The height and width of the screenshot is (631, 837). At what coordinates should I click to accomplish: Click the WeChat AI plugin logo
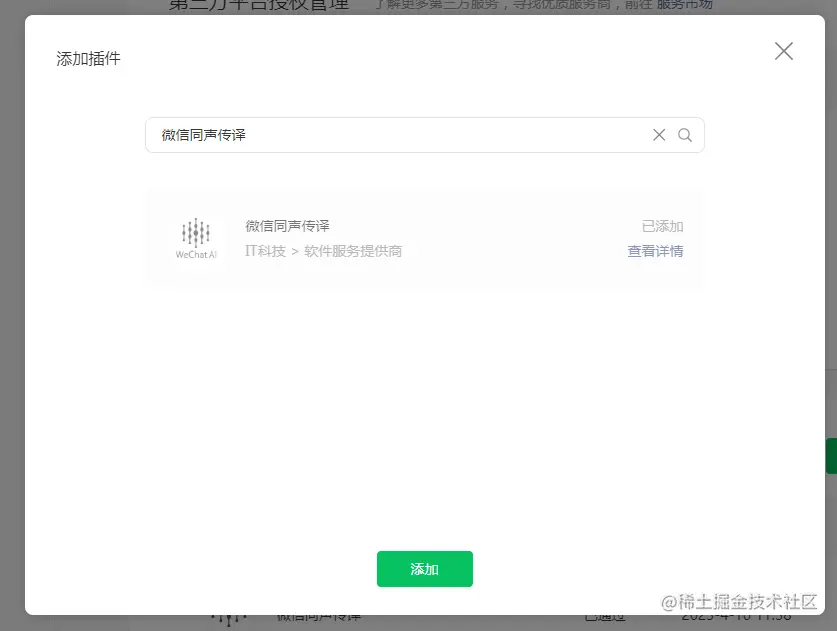pyautogui.click(x=196, y=238)
